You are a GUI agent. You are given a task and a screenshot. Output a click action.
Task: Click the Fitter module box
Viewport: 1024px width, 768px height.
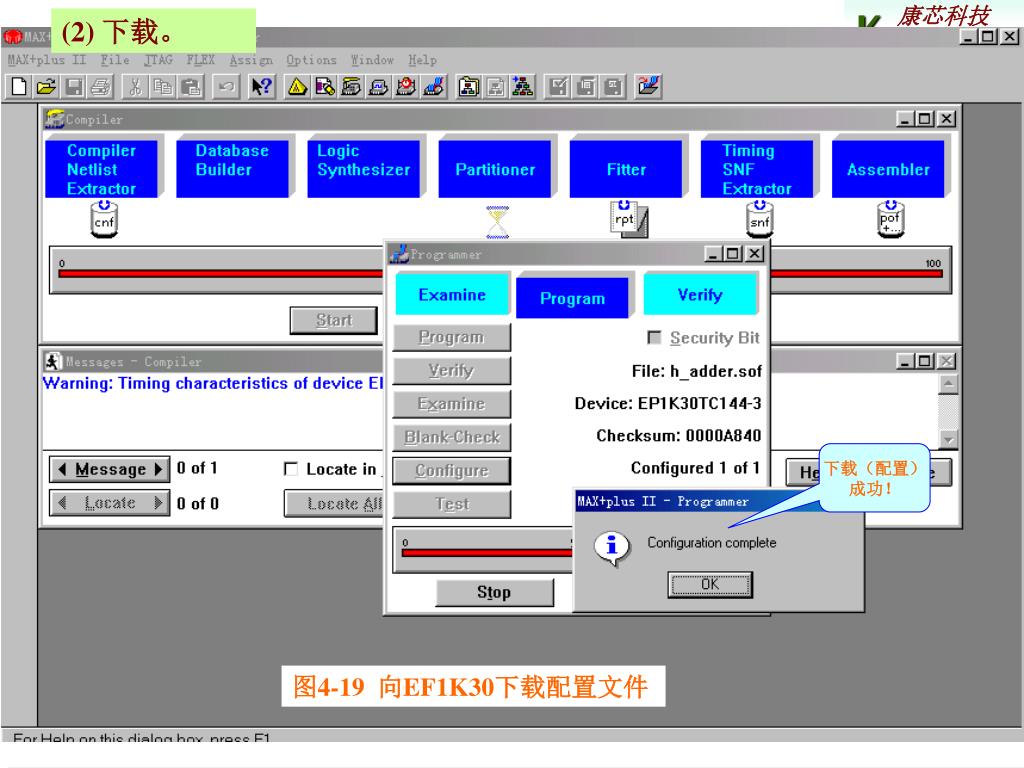pyautogui.click(x=626, y=169)
